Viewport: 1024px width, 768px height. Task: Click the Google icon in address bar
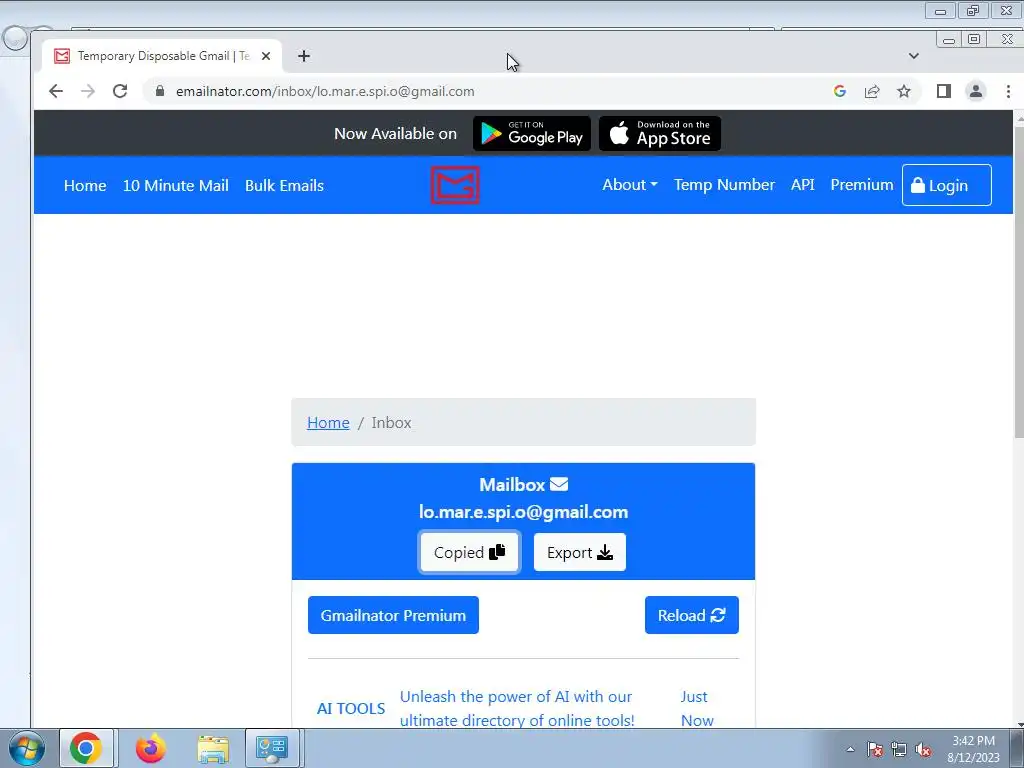pyautogui.click(x=840, y=91)
